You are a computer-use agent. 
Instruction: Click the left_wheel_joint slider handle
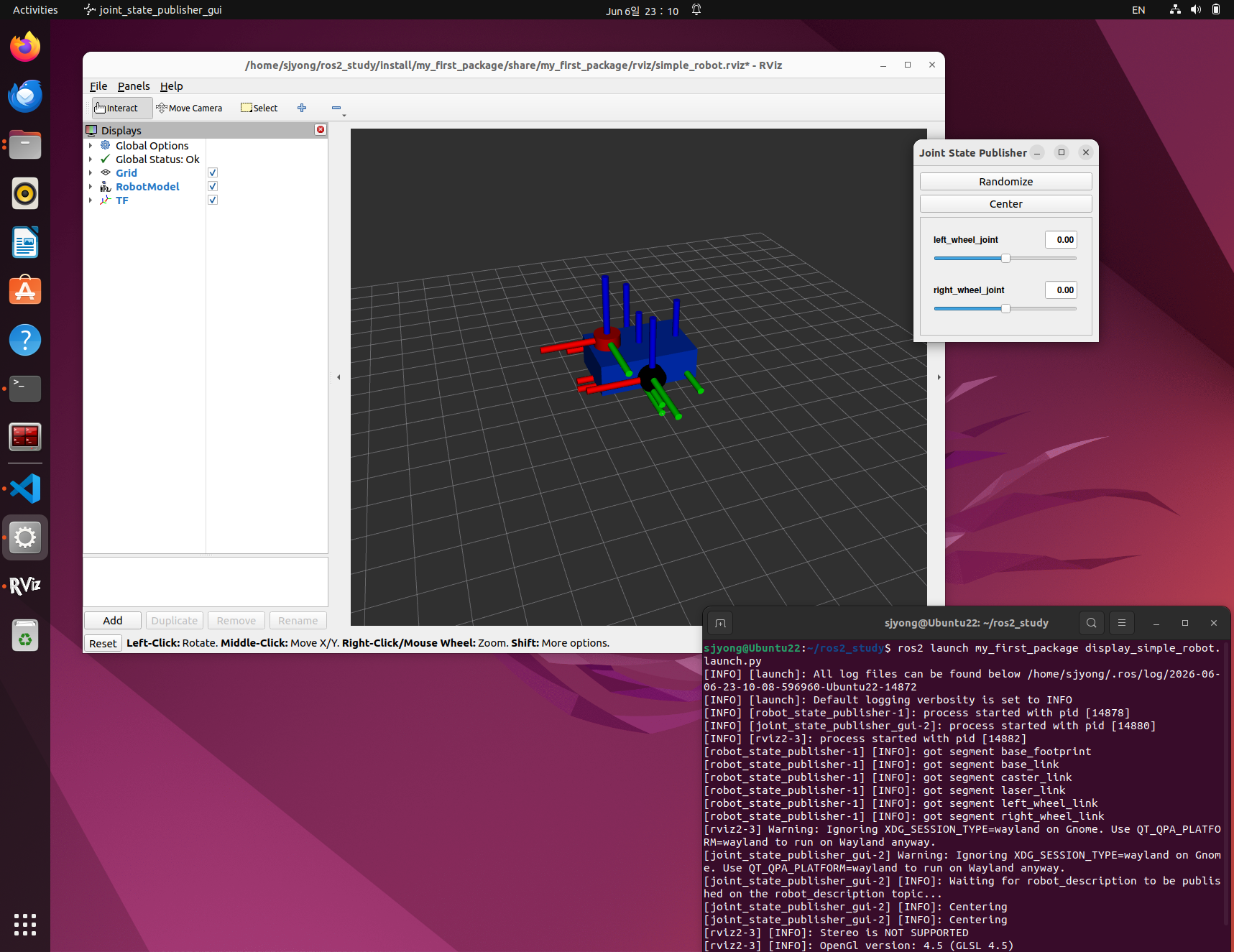[x=1005, y=258]
